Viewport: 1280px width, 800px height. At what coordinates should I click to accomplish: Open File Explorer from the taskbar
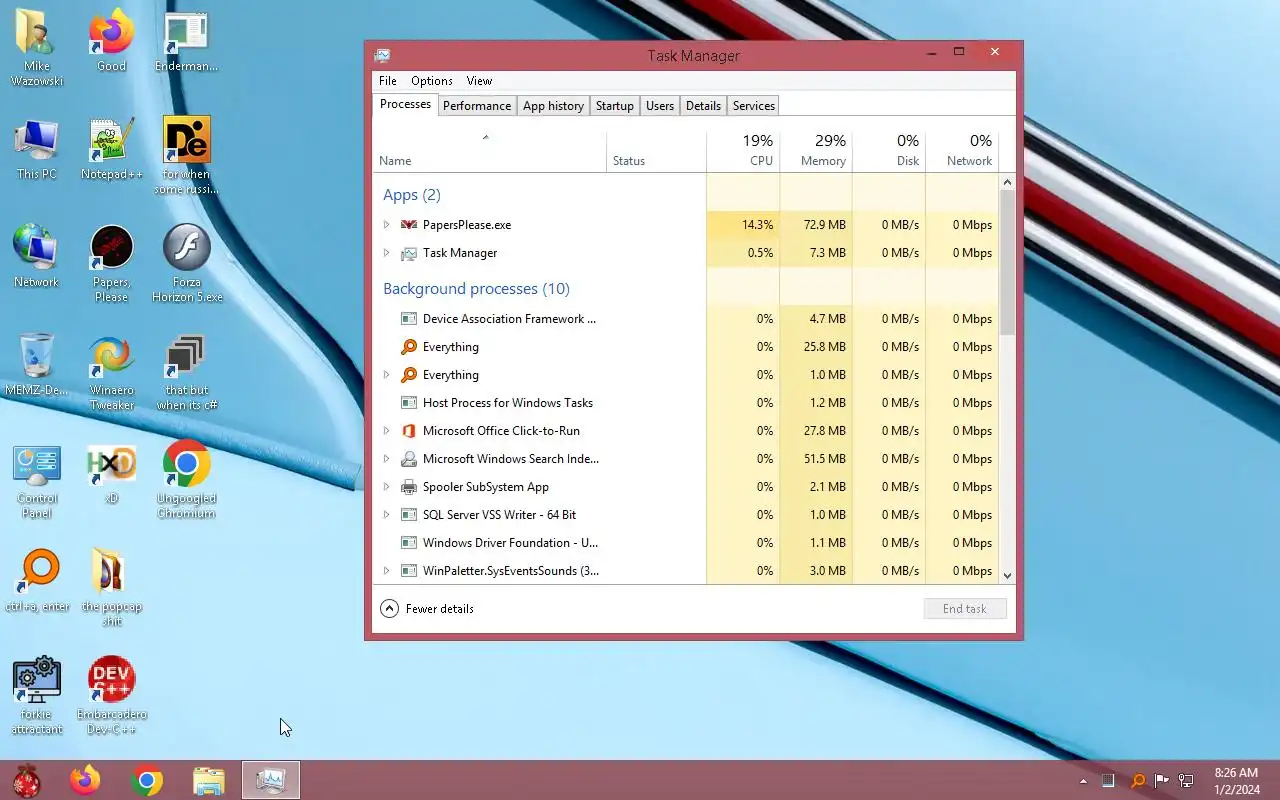click(x=209, y=780)
